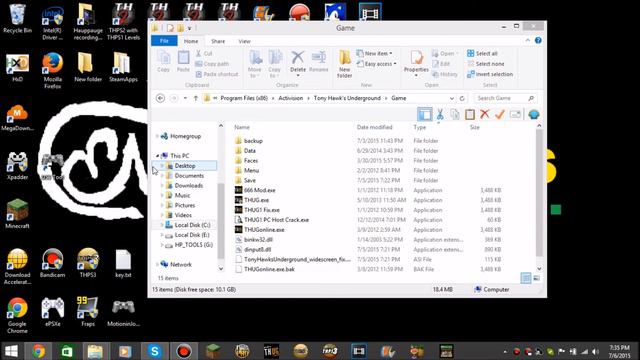Click the Activision breadcrumb segment
This screenshot has width=640, height=360.
291,98
